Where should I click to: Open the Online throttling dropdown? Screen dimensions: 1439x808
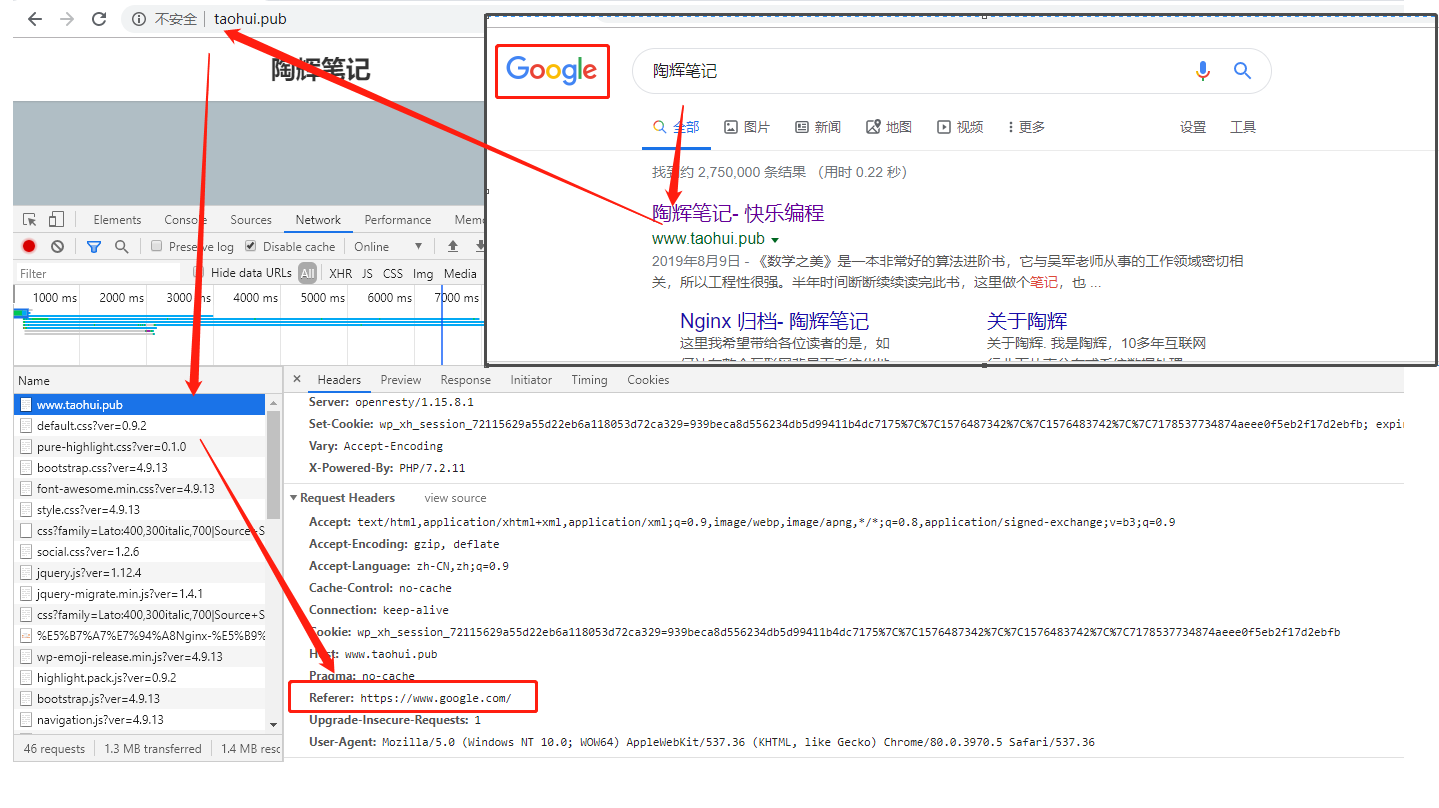click(388, 246)
